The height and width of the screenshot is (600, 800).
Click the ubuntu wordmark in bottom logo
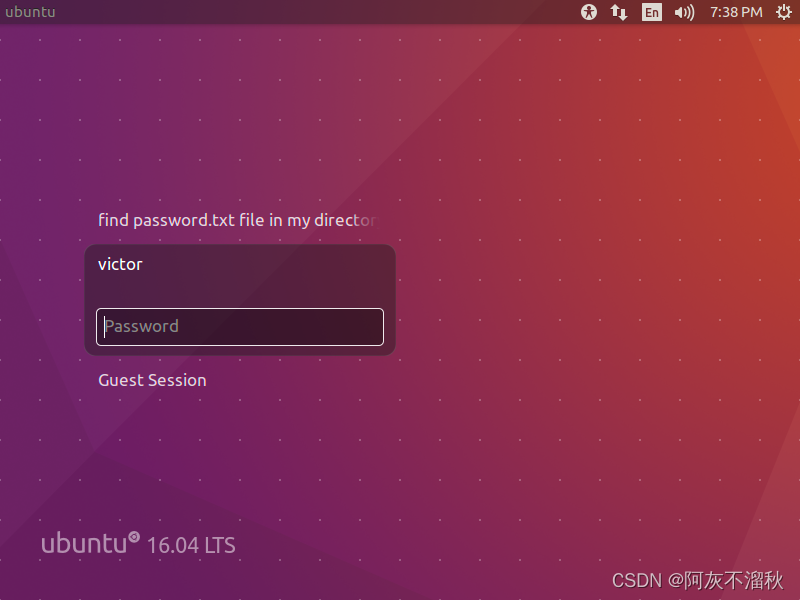[x=84, y=543]
